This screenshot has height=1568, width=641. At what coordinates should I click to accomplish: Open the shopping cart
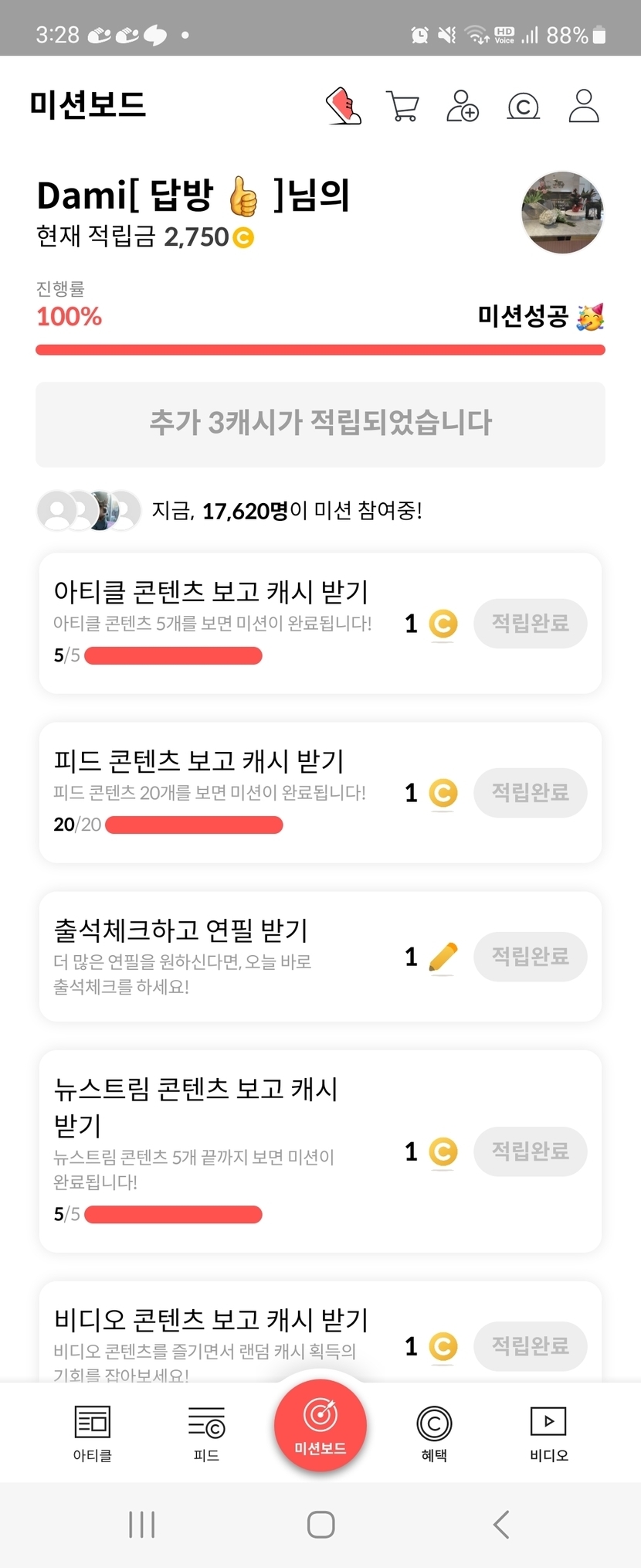point(402,107)
